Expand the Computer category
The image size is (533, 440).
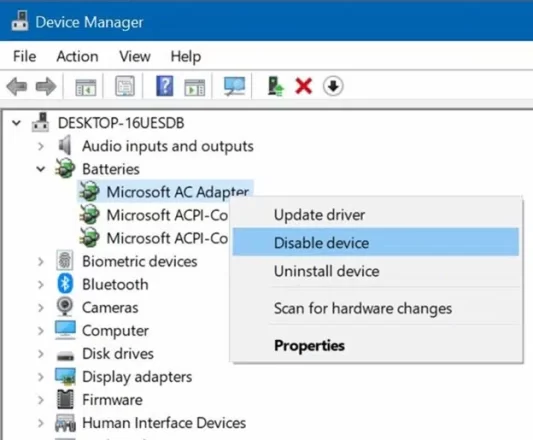40,331
